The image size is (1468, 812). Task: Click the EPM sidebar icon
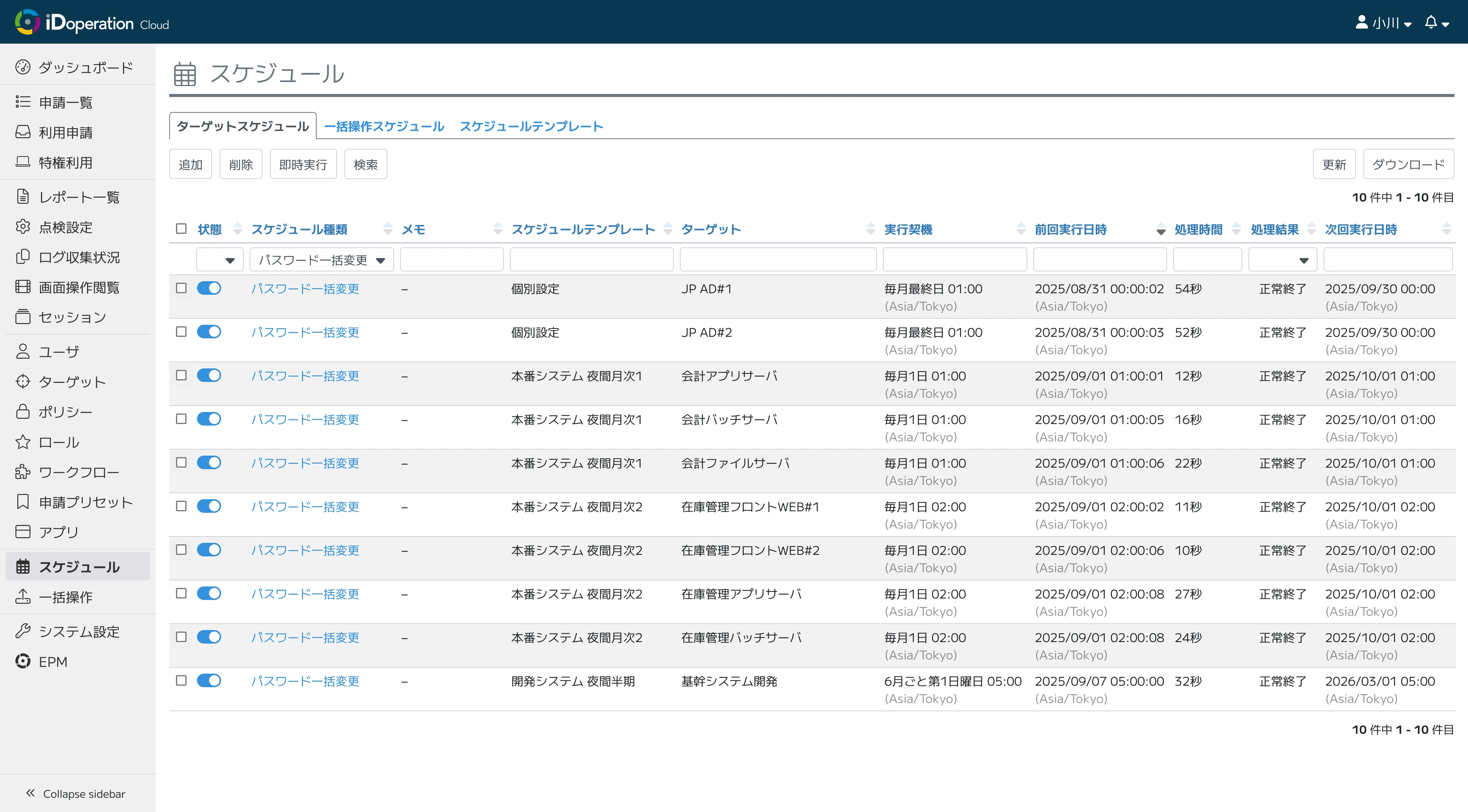(x=23, y=662)
